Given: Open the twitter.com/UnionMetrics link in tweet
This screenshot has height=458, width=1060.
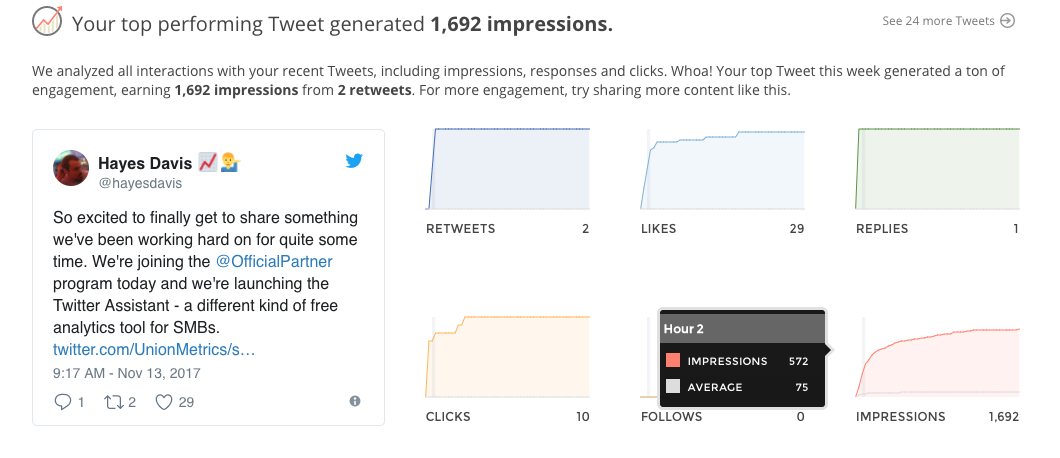Looking at the screenshot, I should [154, 350].
